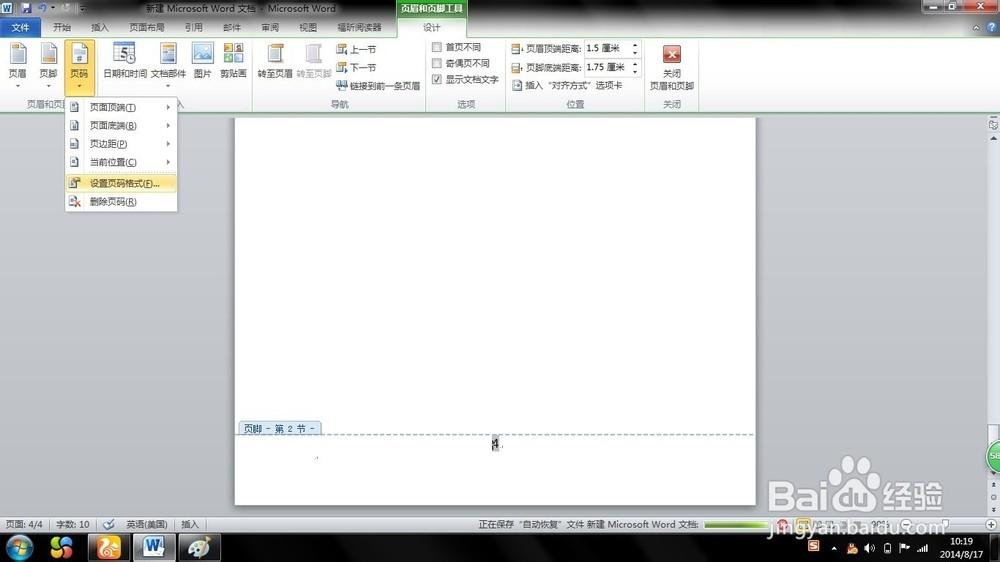Click the Footer (页脚) icon
Image resolution: width=1000 pixels, height=562 pixels.
coord(48,61)
